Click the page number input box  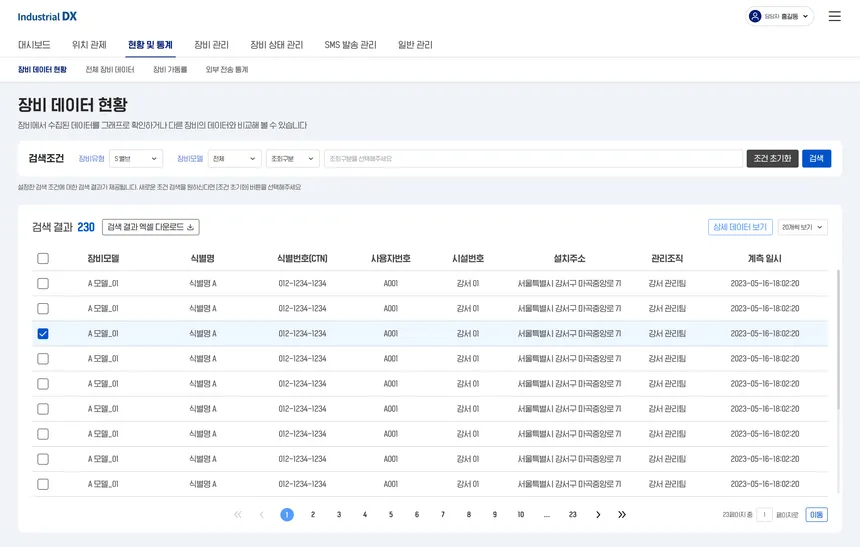tap(764, 515)
